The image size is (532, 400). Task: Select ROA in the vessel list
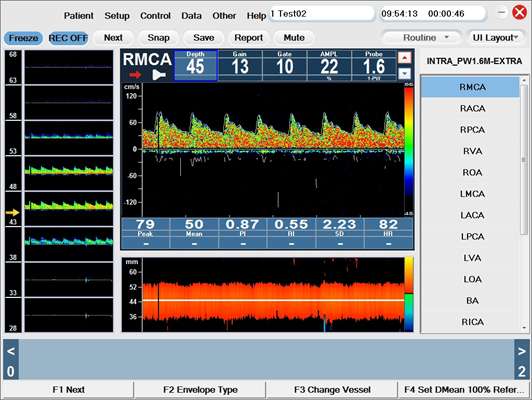pos(470,173)
